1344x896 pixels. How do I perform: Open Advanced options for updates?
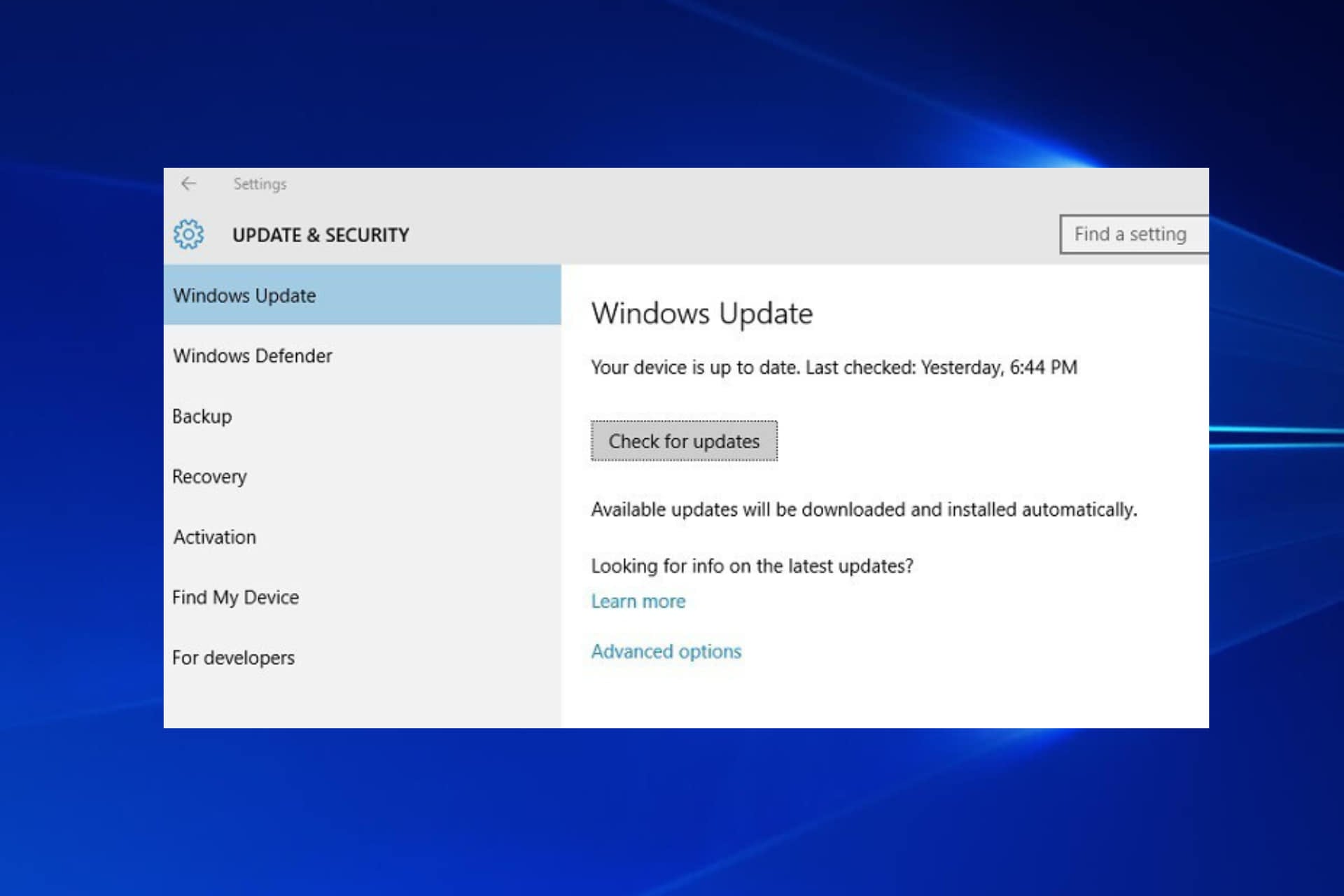(666, 651)
